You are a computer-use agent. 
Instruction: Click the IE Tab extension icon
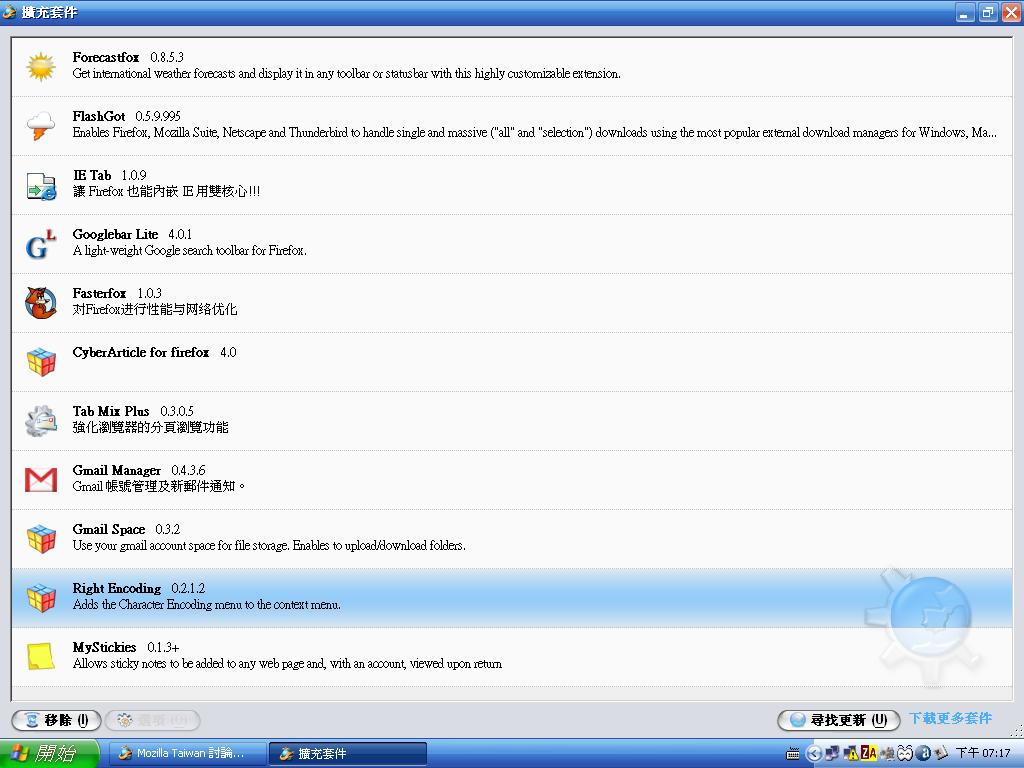pos(41,185)
